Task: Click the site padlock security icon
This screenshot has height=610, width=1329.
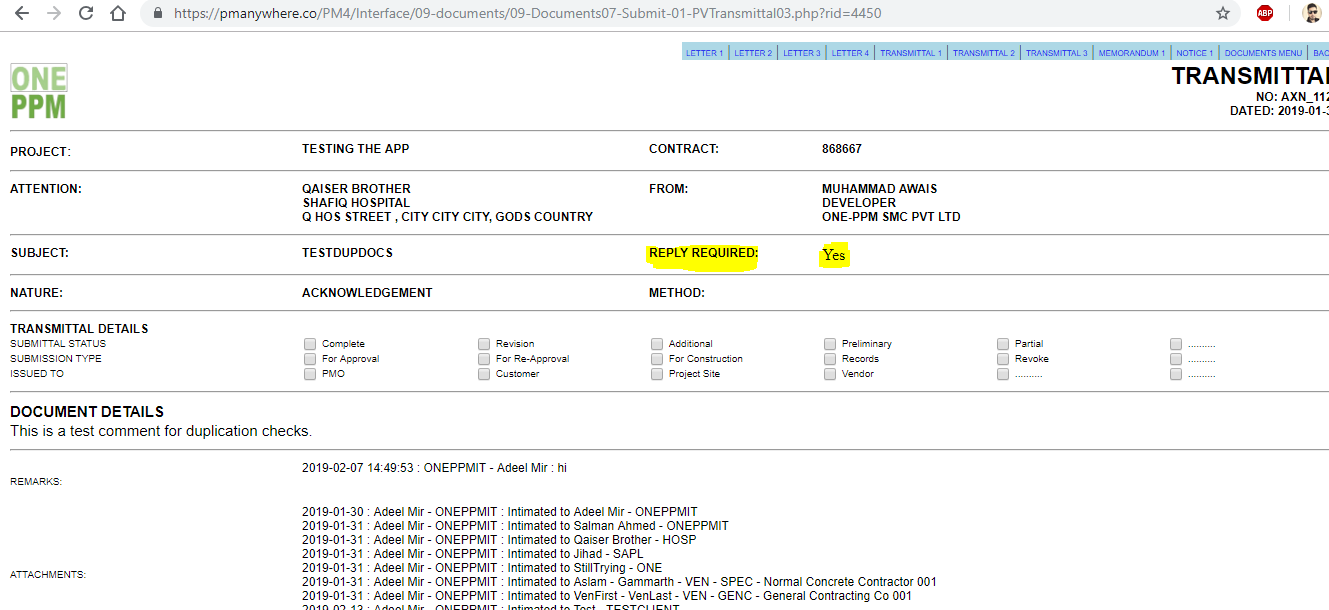Action: (x=158, y=14)
